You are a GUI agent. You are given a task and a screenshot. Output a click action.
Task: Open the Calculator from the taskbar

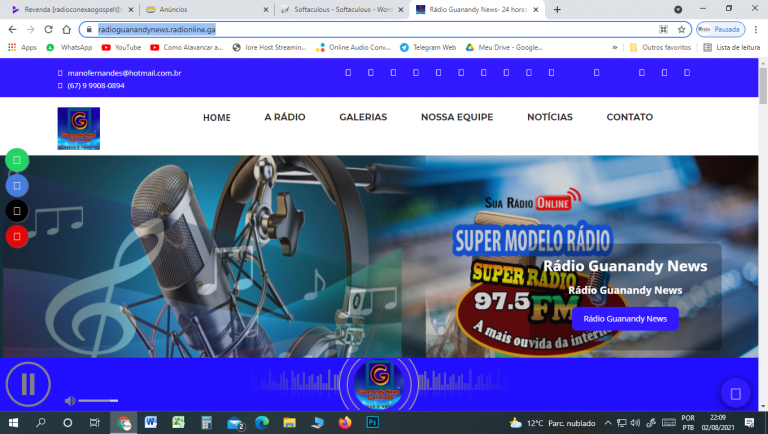tap(206, 423)
